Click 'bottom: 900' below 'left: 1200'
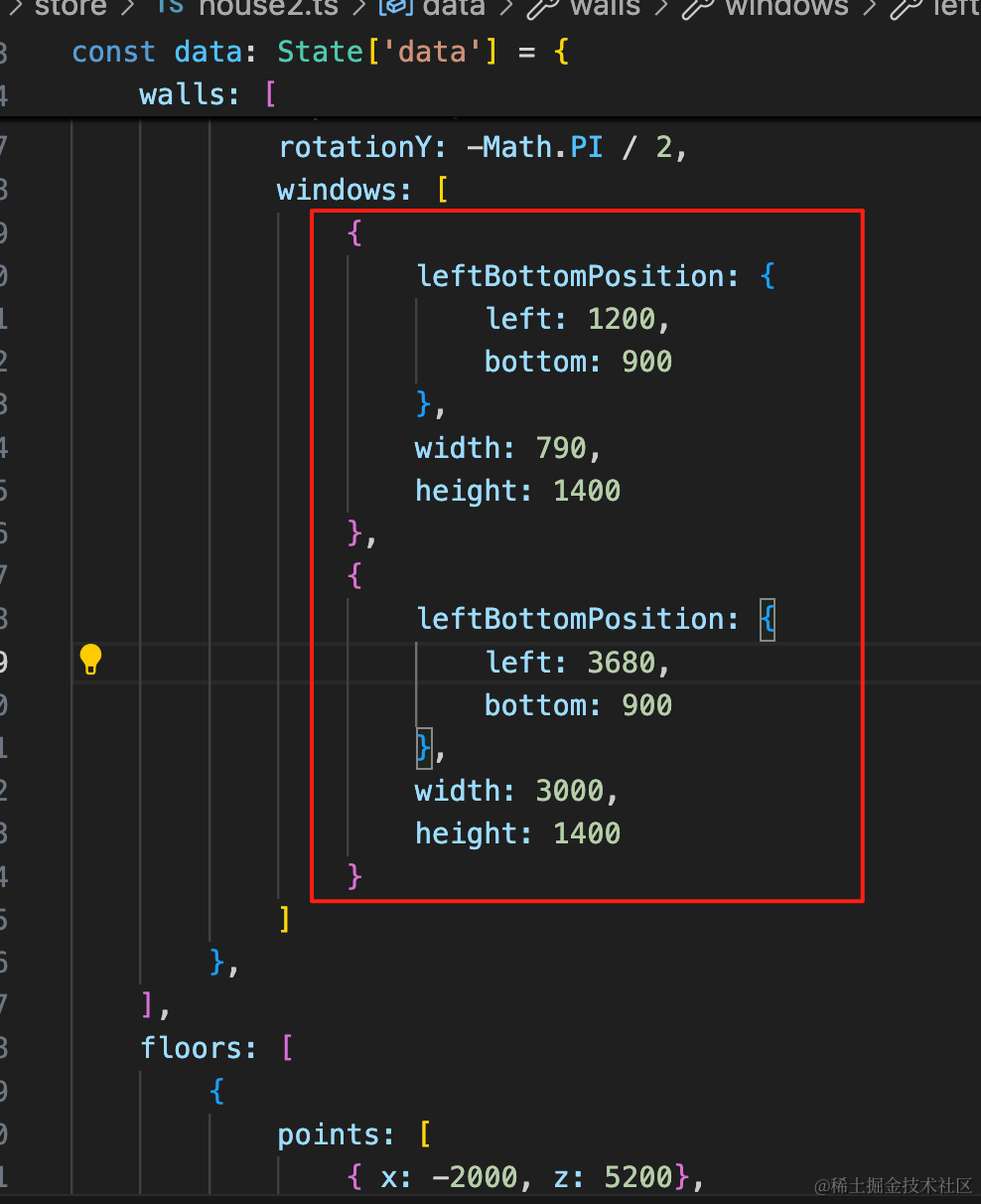Image resolution: width=981 pixels, height=1204 pixels. pyautogui.click(x=579, y=362)
